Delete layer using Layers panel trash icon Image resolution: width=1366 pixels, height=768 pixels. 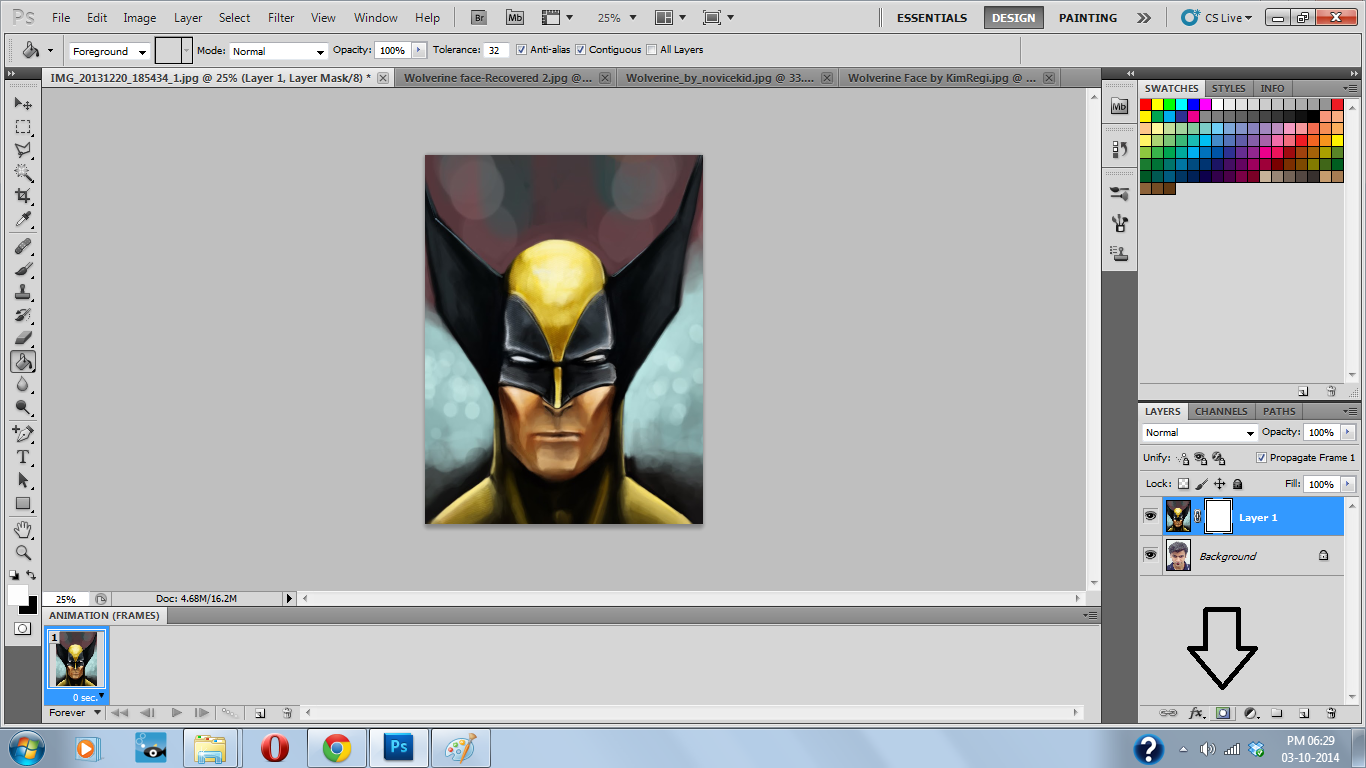1331,713
